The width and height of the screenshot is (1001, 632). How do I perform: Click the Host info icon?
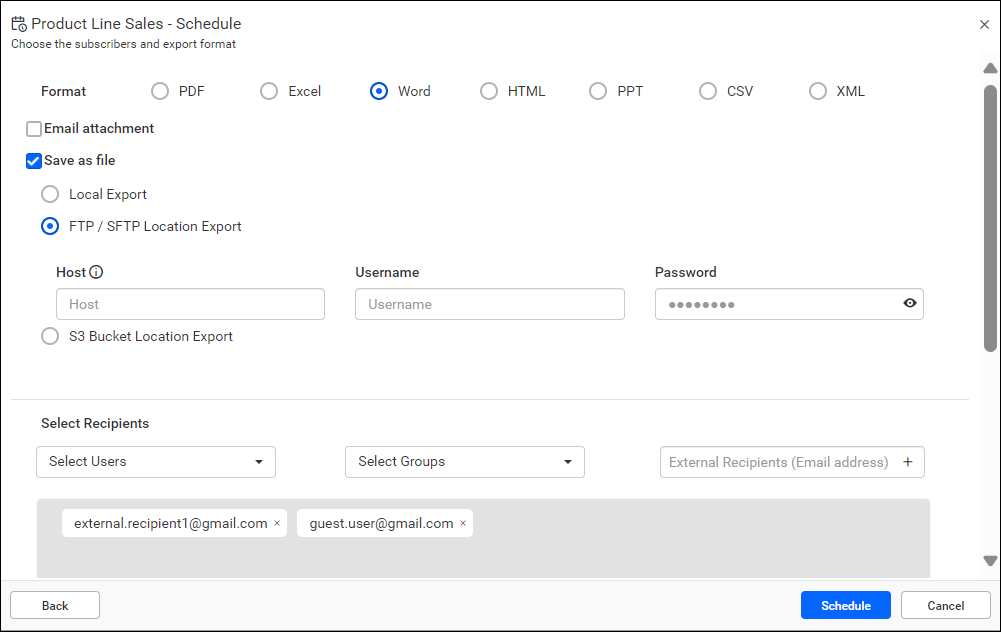(96, 272)
